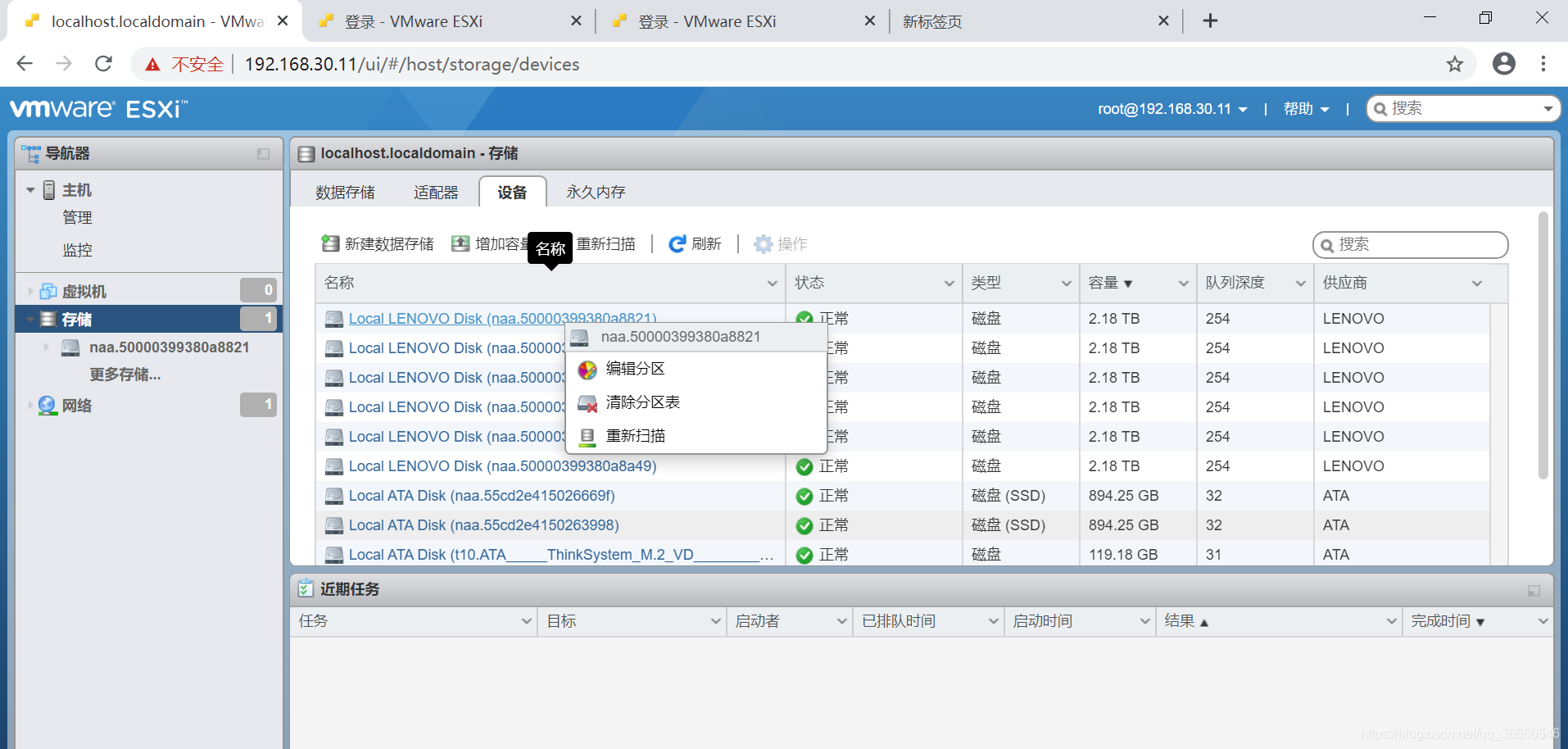Image resolution: width=1568 pixels, height=749 pixels.
Task: Close the second VMware ESXi login tab
Action: point(870,20)
